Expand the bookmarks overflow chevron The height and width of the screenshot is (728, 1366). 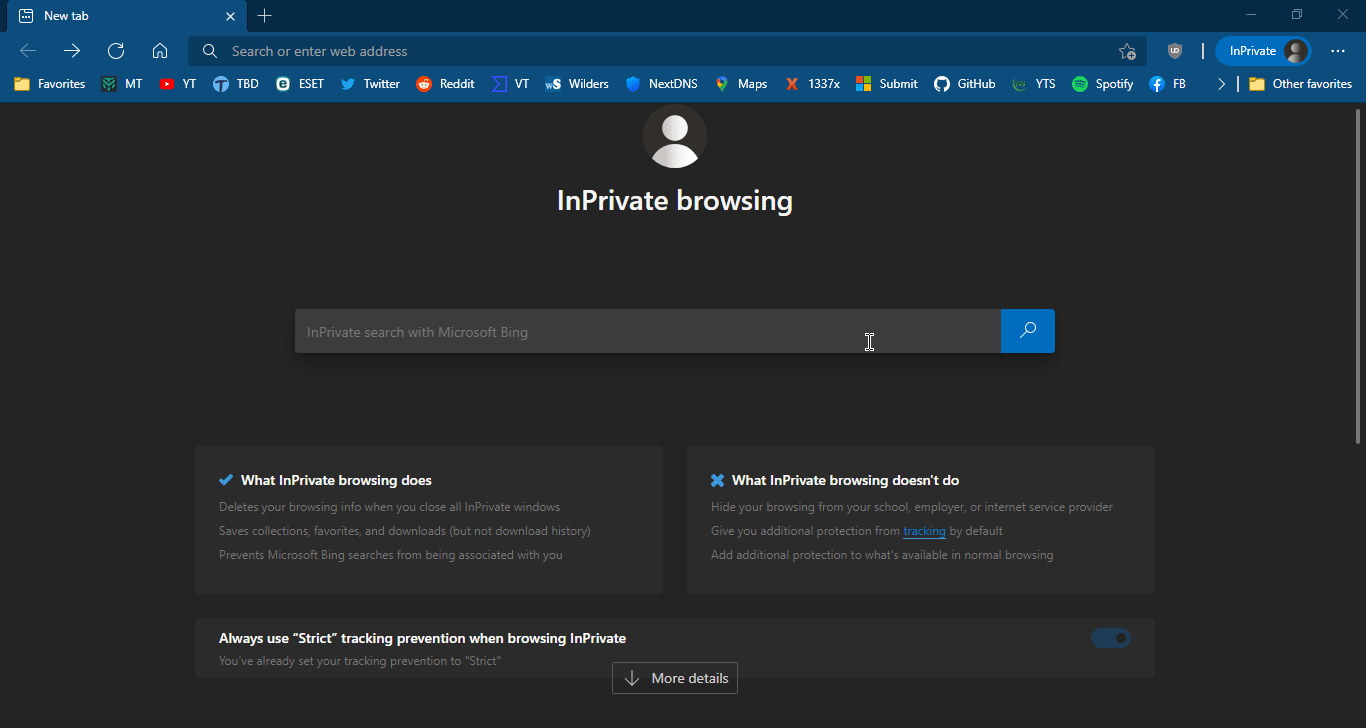[1221, 84]
